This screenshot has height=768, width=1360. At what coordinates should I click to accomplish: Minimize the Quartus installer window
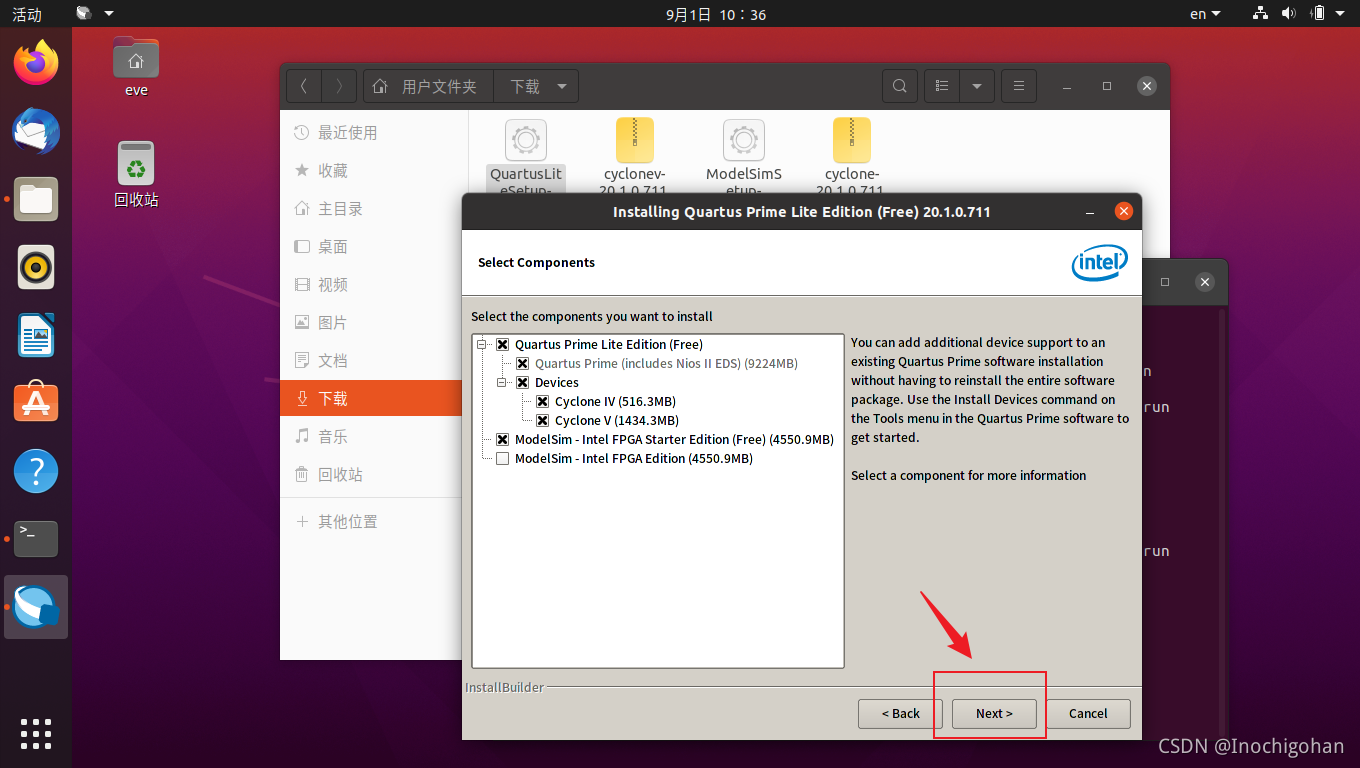1089,212
